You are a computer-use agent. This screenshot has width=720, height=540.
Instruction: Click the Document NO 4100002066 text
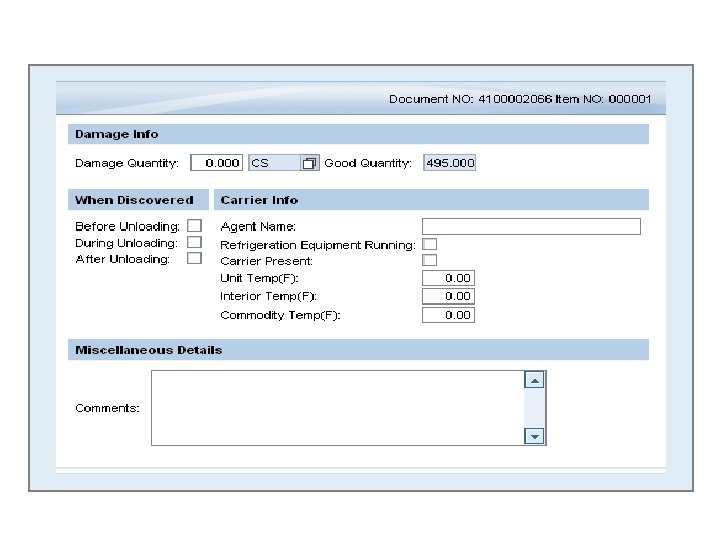click(470, 99)
